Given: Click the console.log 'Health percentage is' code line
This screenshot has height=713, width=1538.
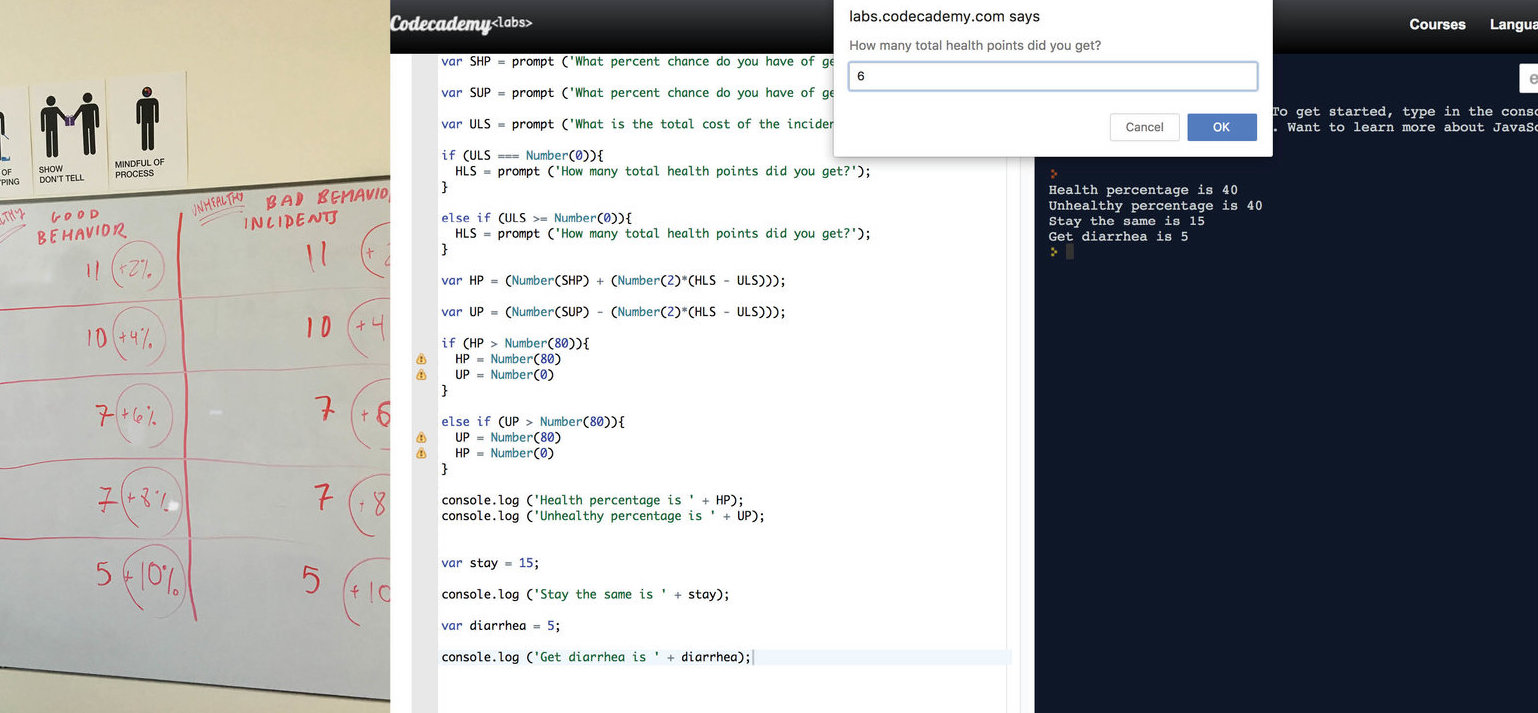Looking at the screenshot, I should (593, 500).
